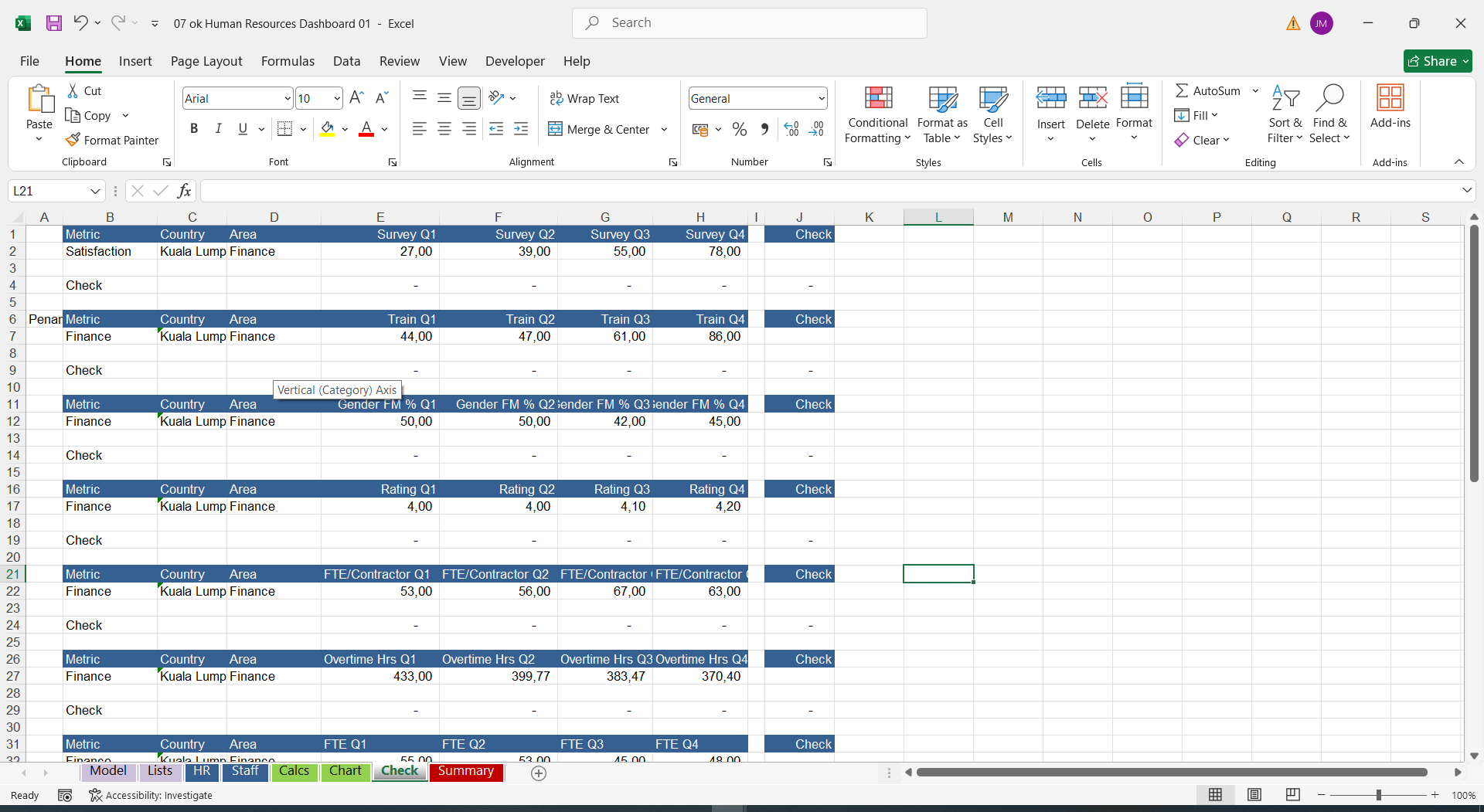The height and width of the screenshot is (812, 1484).
Task: Open Find & Select options
Action: coord(1329,114)
